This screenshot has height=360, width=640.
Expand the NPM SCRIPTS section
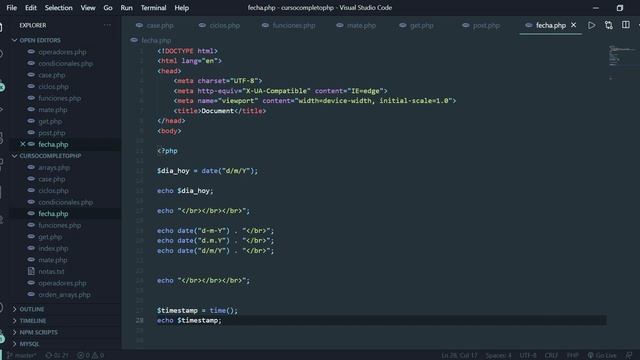pos(38,332)
